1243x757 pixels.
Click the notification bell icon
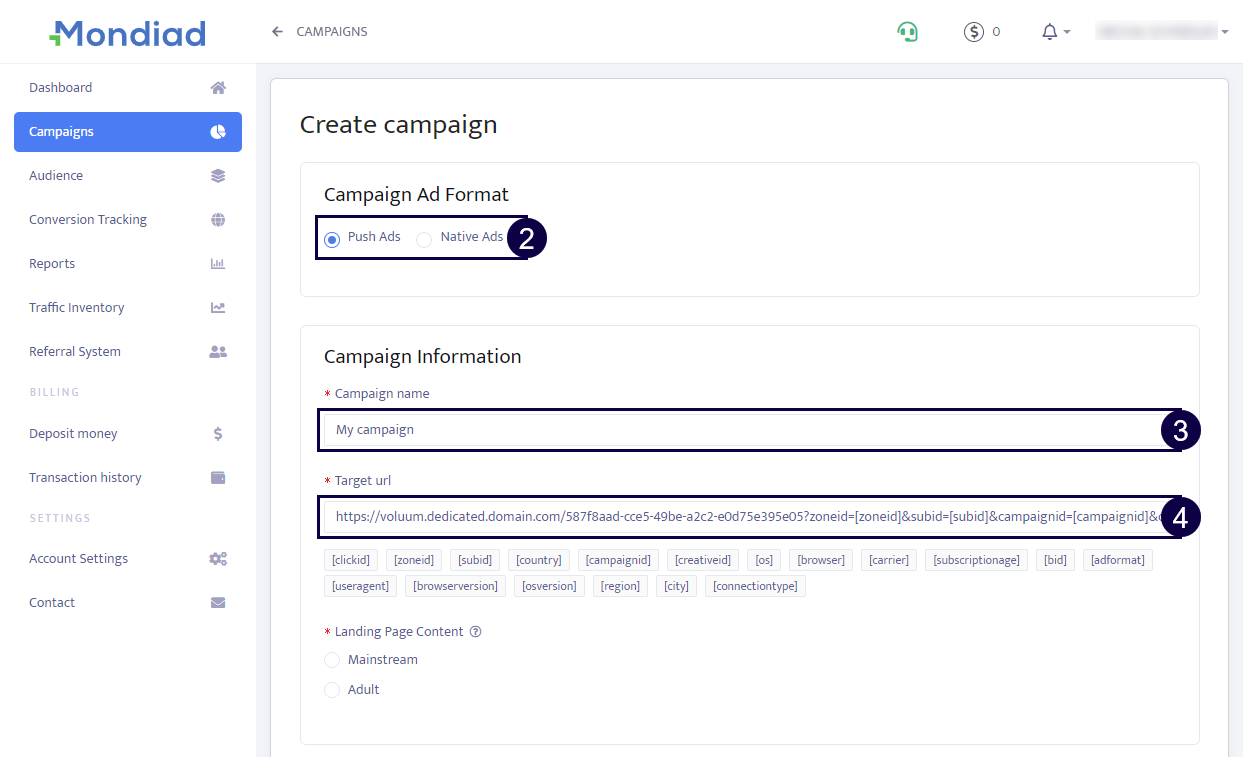pyautogui.click(x=1049, y=32)
